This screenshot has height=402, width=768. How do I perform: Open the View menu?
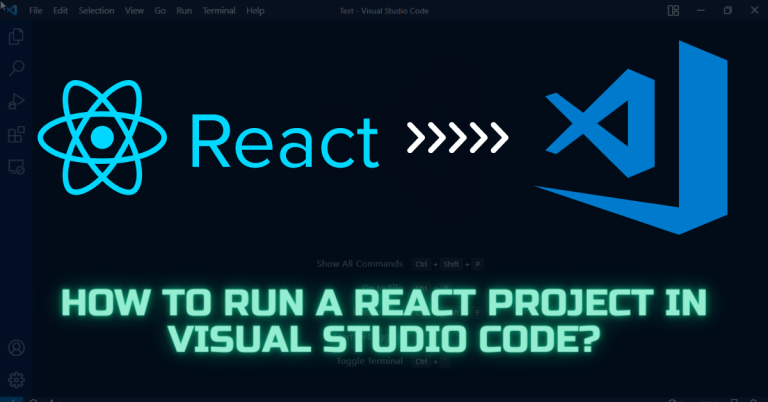pyautogui.click(x=133, y=10)
